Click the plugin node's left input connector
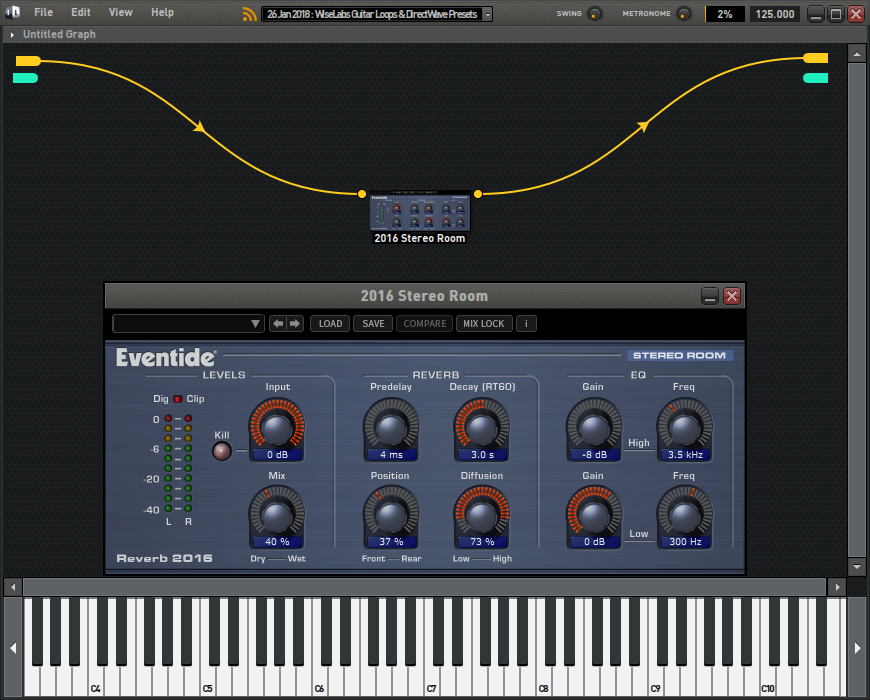 362,194
